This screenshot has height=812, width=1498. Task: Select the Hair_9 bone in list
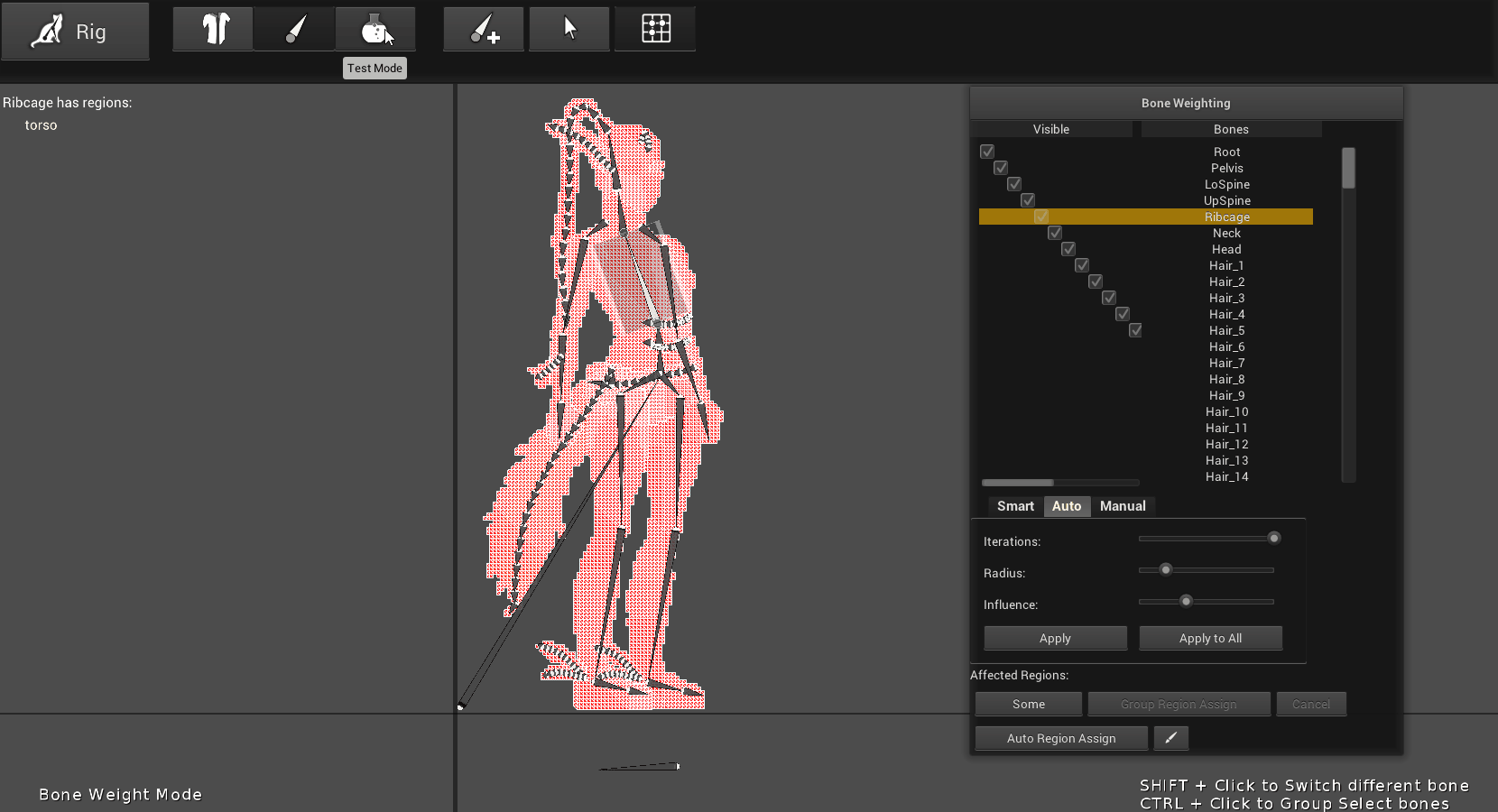(x=1227, y=395)
